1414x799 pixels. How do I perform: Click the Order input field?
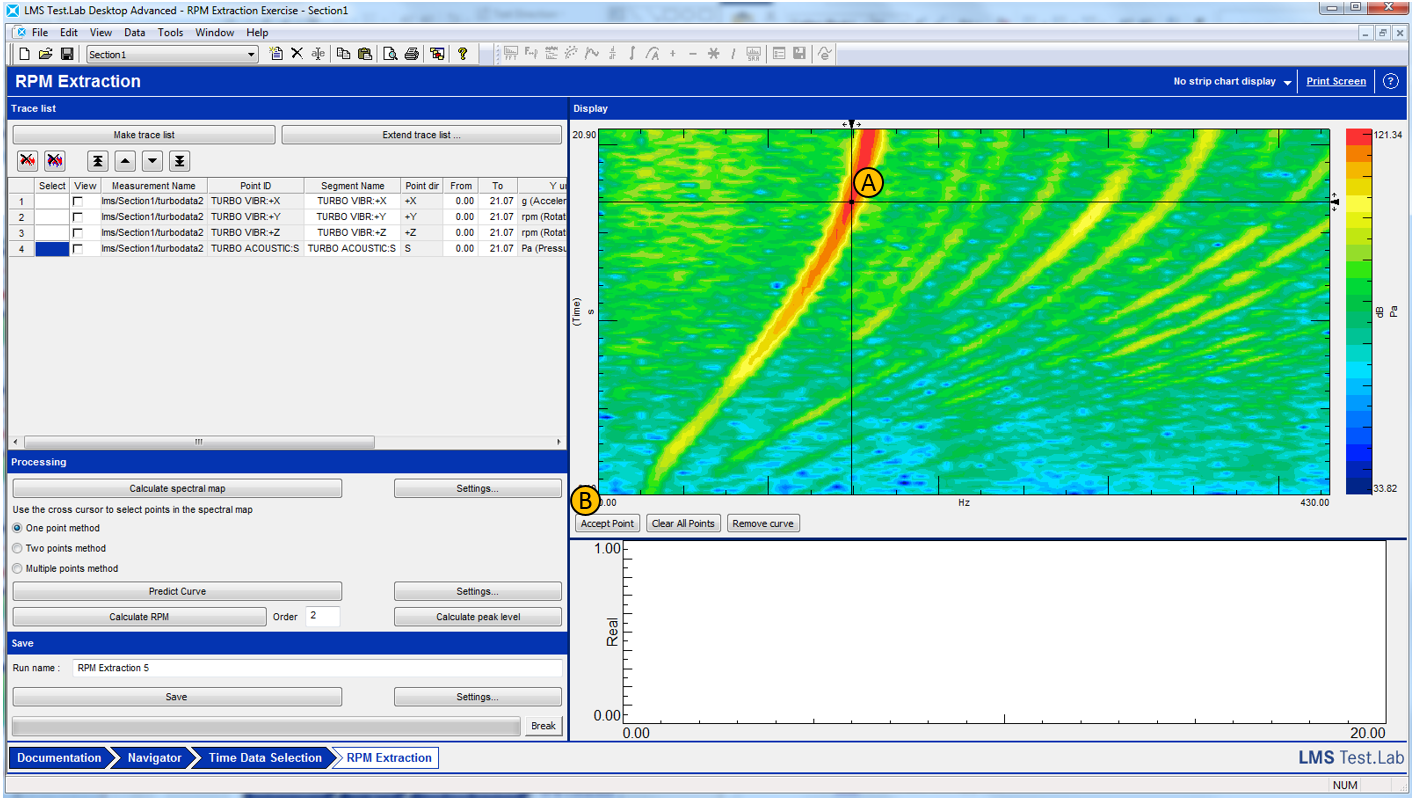point(323,616)
